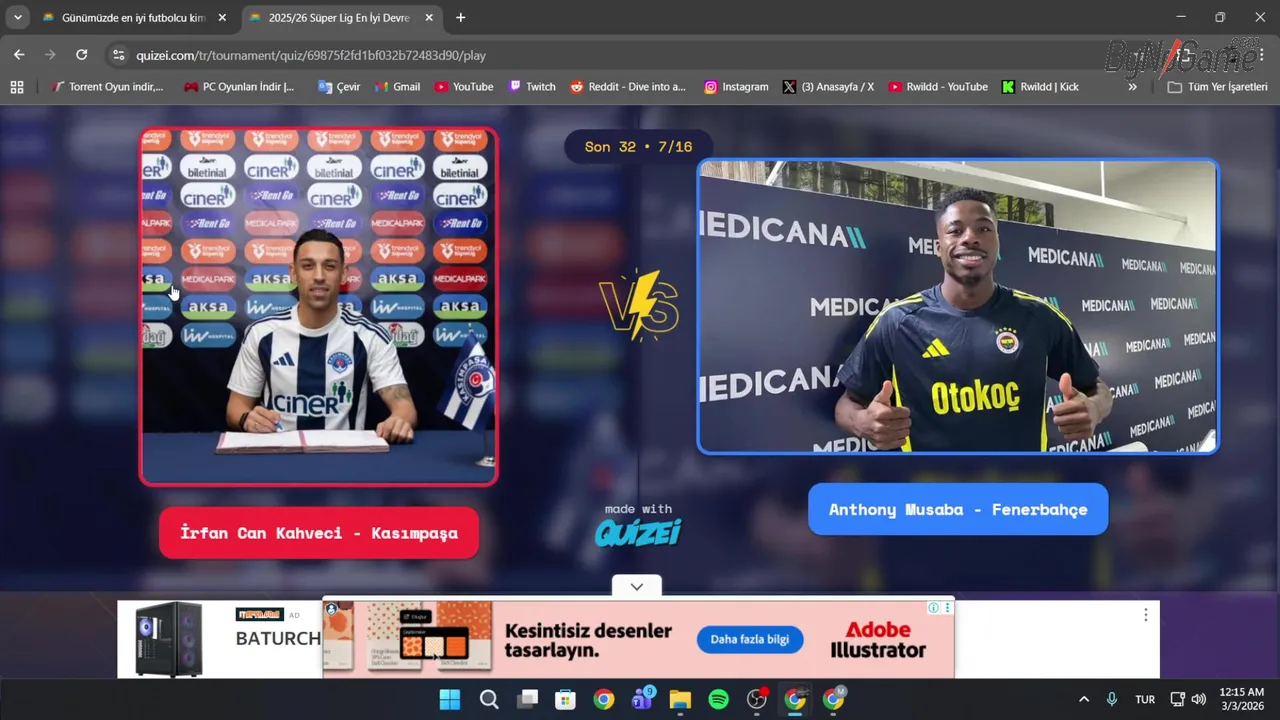Reload the current page
The width and height of the screenshot is (1280, 720).
pyautogui.click(x=82, y=55)
